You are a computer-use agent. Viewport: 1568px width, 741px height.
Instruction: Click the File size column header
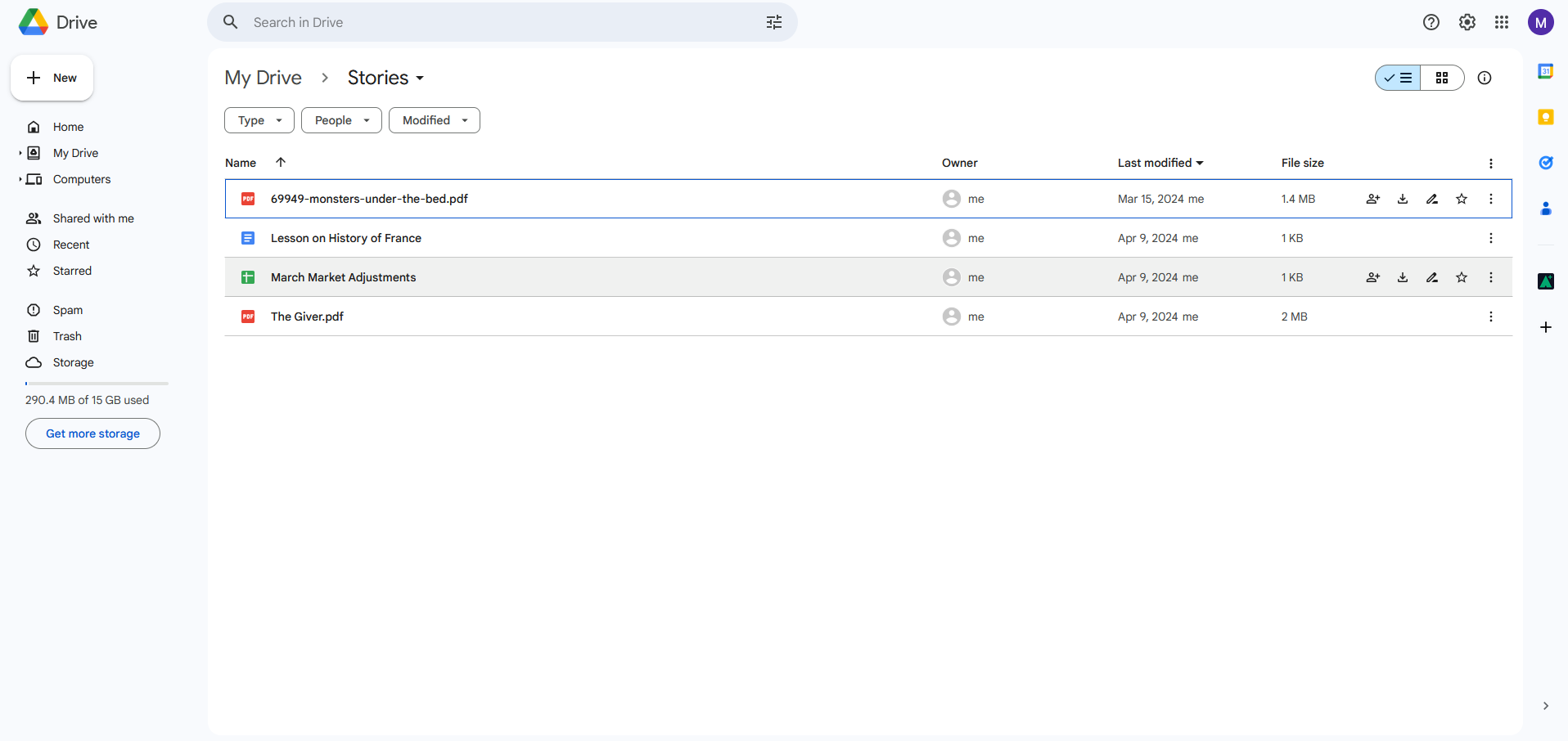coord(1303,163)
